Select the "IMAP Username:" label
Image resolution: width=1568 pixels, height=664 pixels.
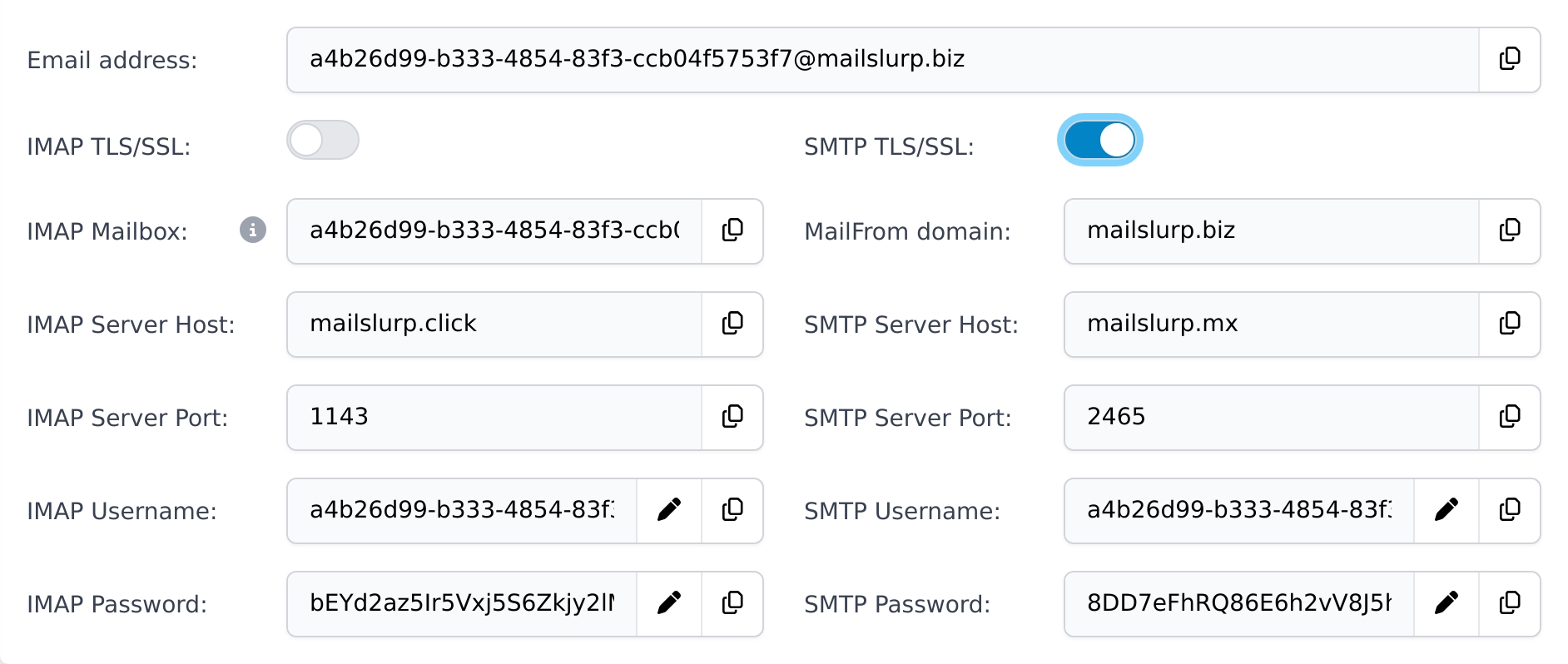[122, 511]
